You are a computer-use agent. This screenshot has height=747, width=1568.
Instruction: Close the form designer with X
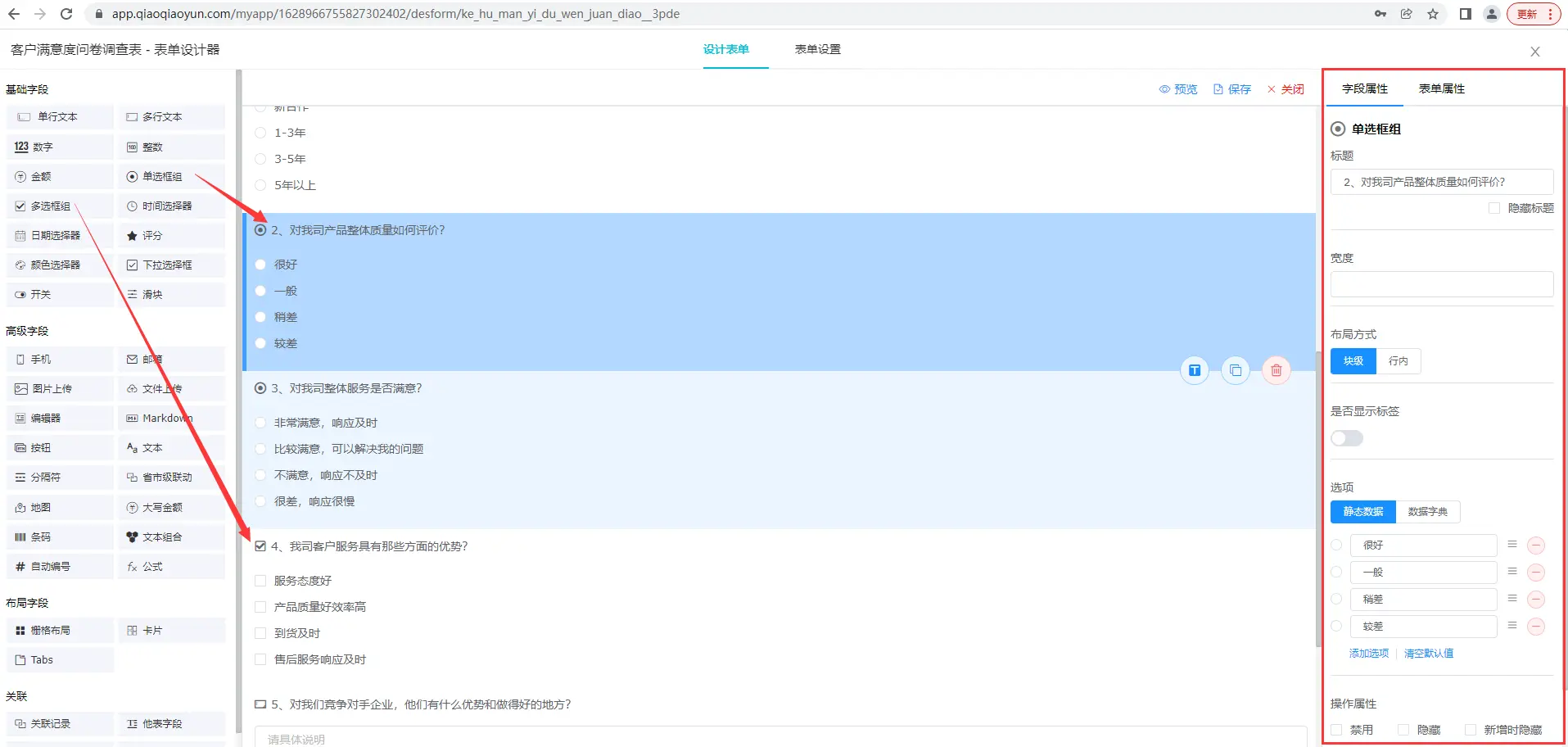tap(1535, 52)
